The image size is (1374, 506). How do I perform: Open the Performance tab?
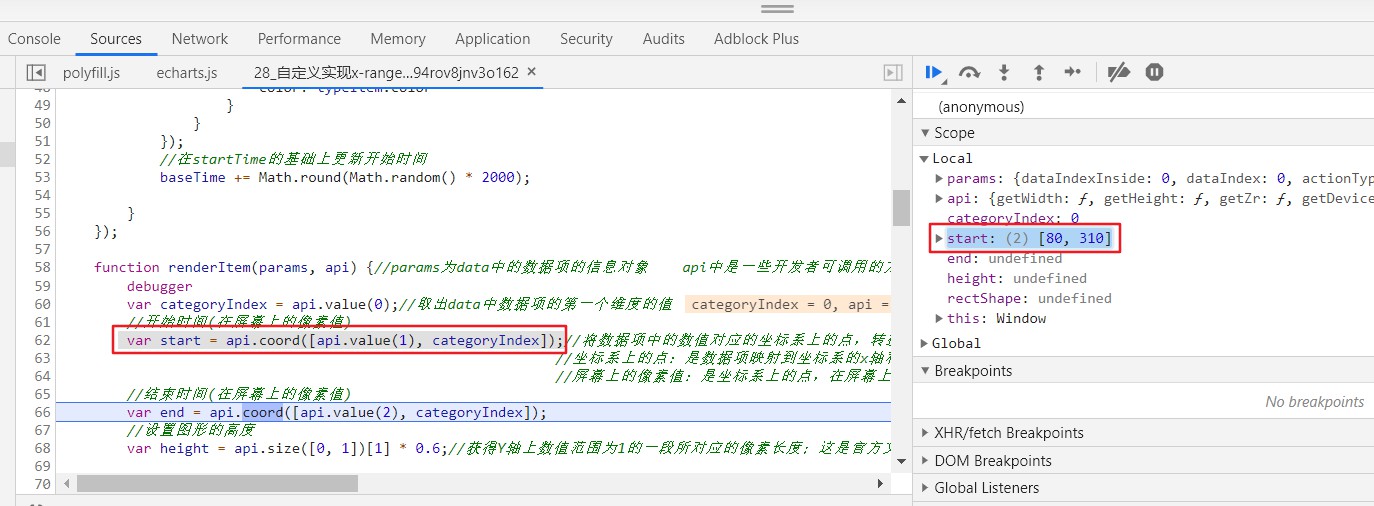[299, 39]
